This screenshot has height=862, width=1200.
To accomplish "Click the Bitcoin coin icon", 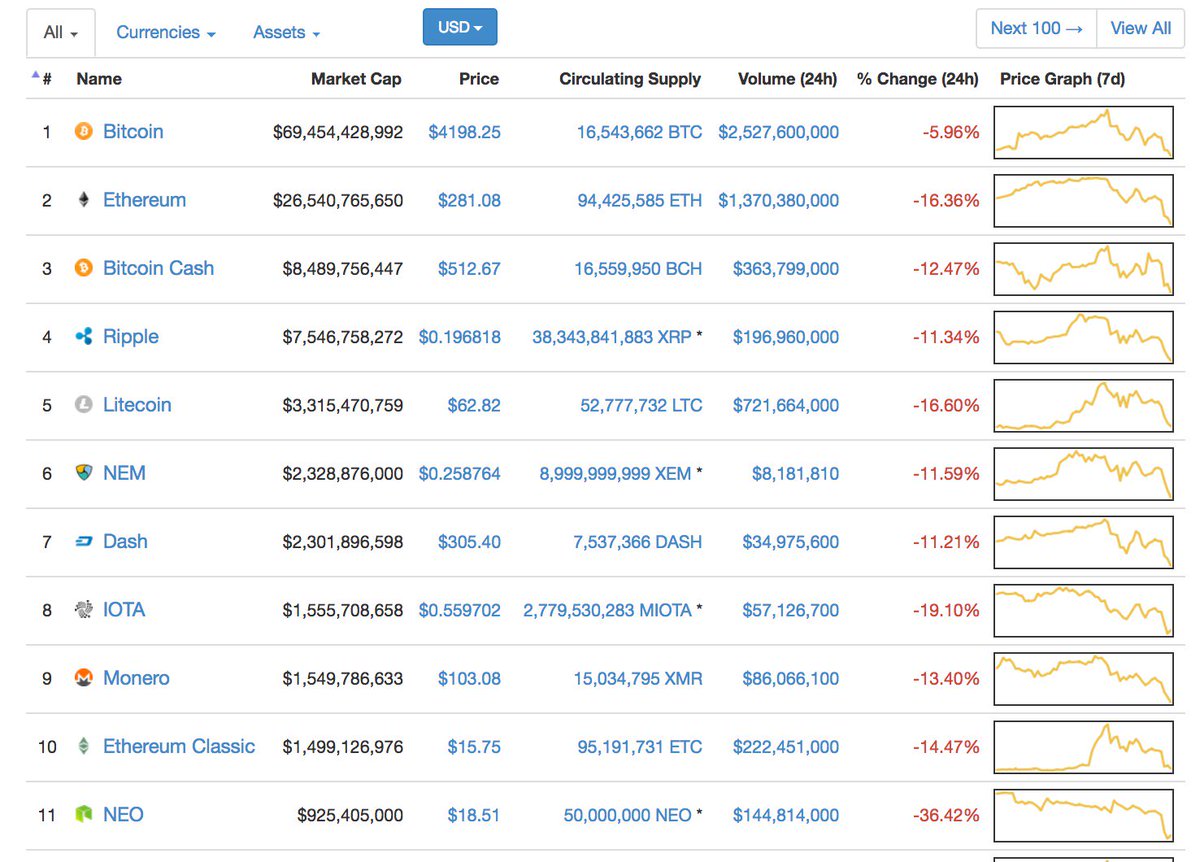I will (x=84, y=131).
